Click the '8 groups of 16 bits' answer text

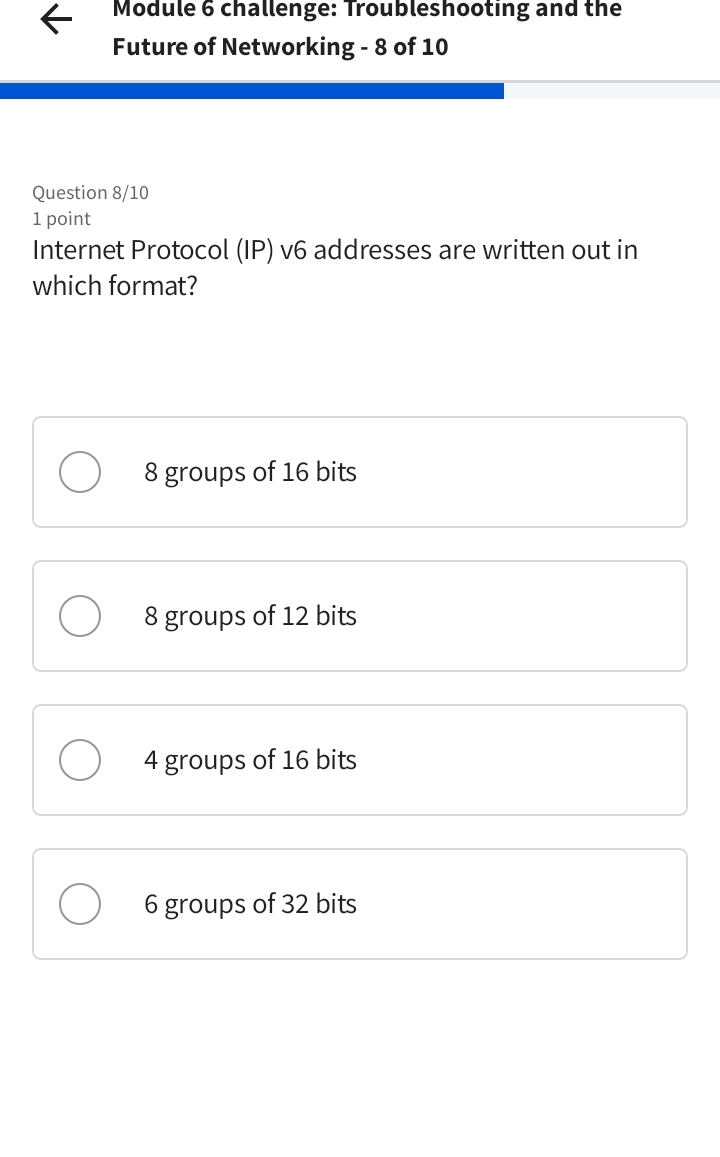(x=250, y=472)
